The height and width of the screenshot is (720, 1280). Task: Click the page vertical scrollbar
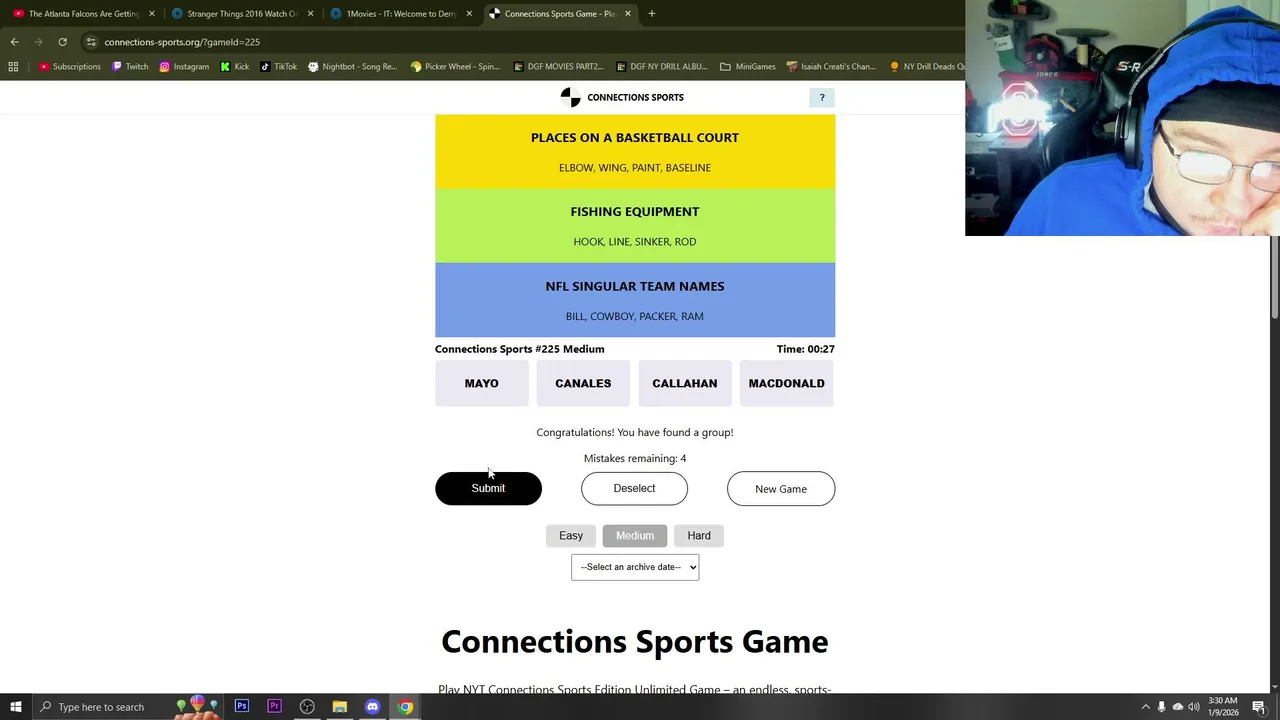pos(1274,277)
